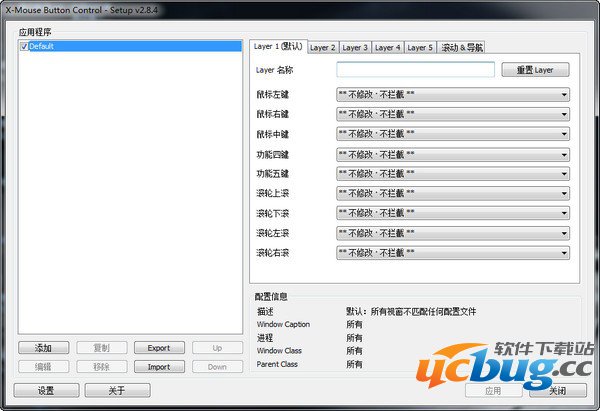Click the 重置 Layer button
The width and height of the screenshot is (600, 411).
[x=535, y=70]
